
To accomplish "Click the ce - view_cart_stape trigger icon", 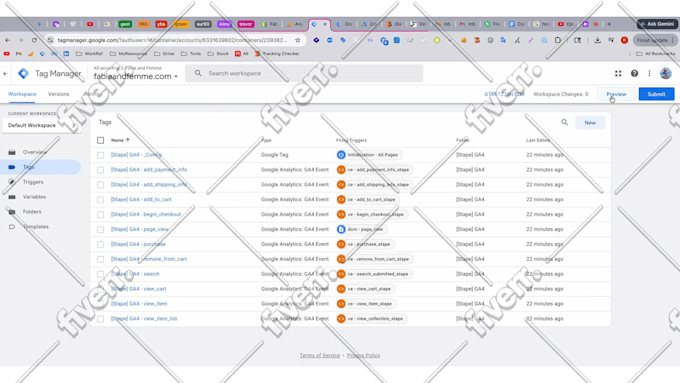I will [x=341, y=288].
